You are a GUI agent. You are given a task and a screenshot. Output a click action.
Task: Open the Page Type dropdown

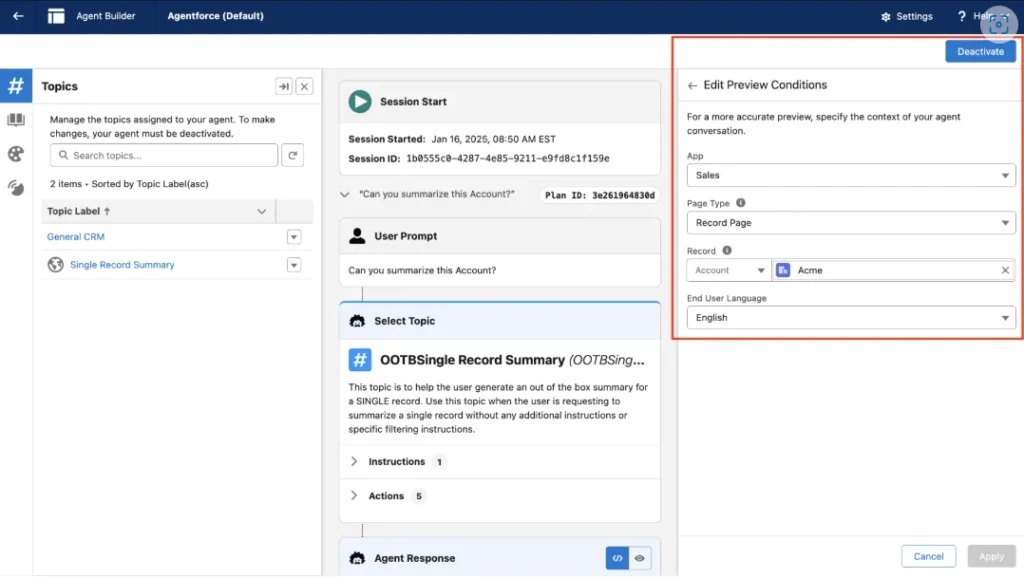(x=850, y=223)
